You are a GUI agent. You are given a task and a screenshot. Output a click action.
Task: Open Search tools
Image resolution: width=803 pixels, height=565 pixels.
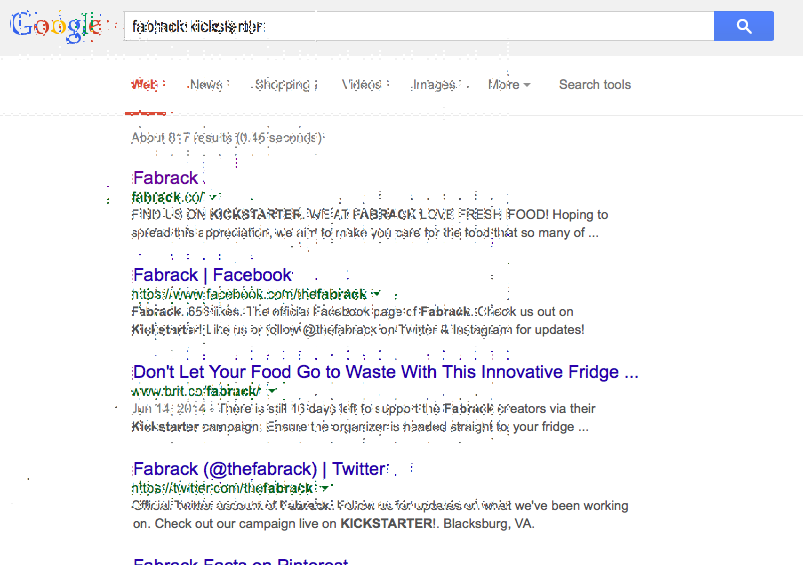(x=595, y=85)
